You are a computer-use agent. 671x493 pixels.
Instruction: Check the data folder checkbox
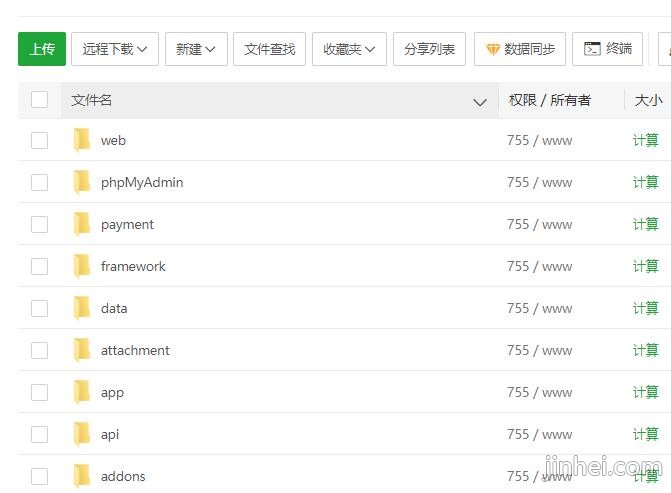(x=39, y=308)
